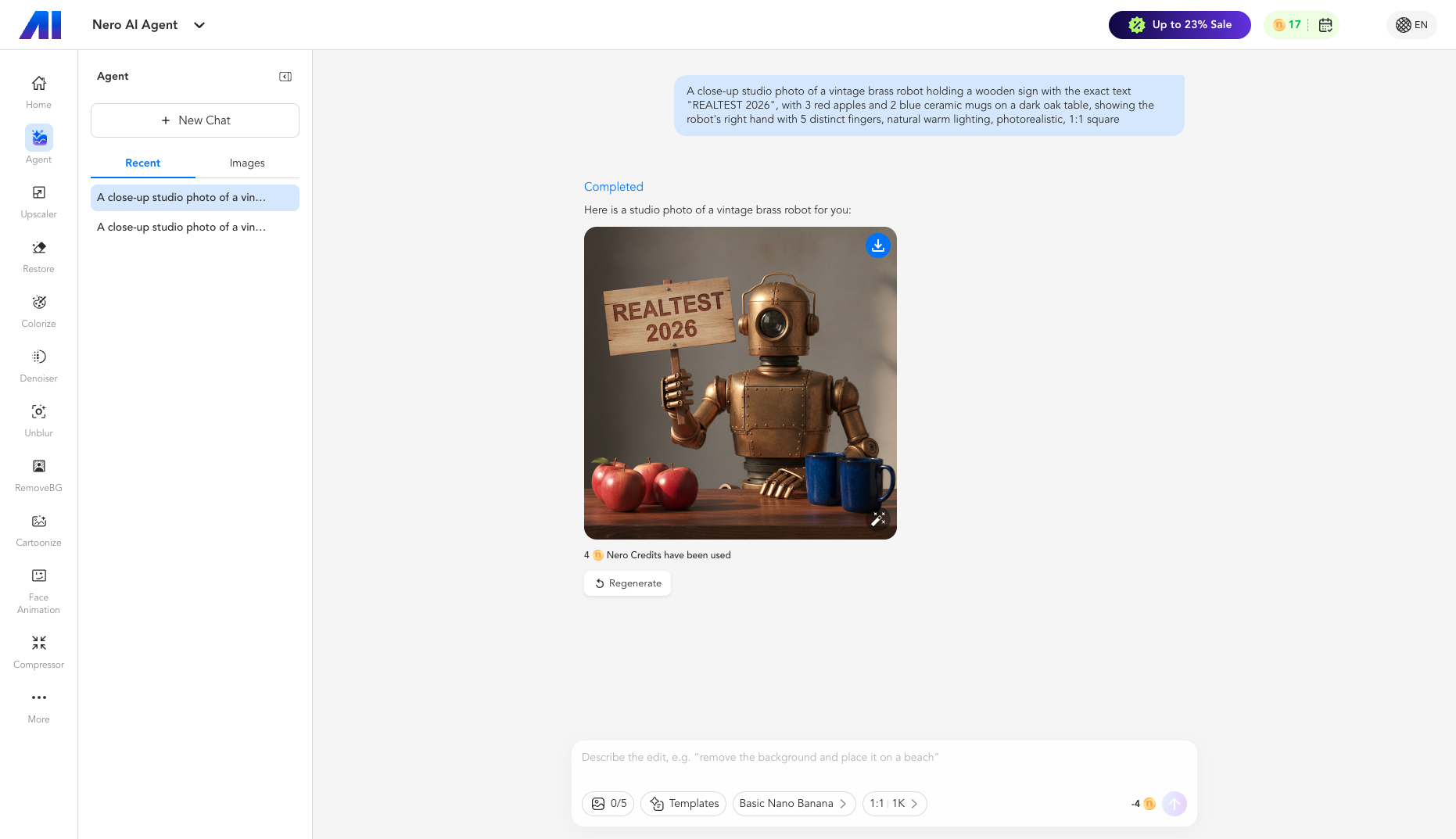Open the Templates picker
This screenshot has height=839, width=1456.
(683, 804)
